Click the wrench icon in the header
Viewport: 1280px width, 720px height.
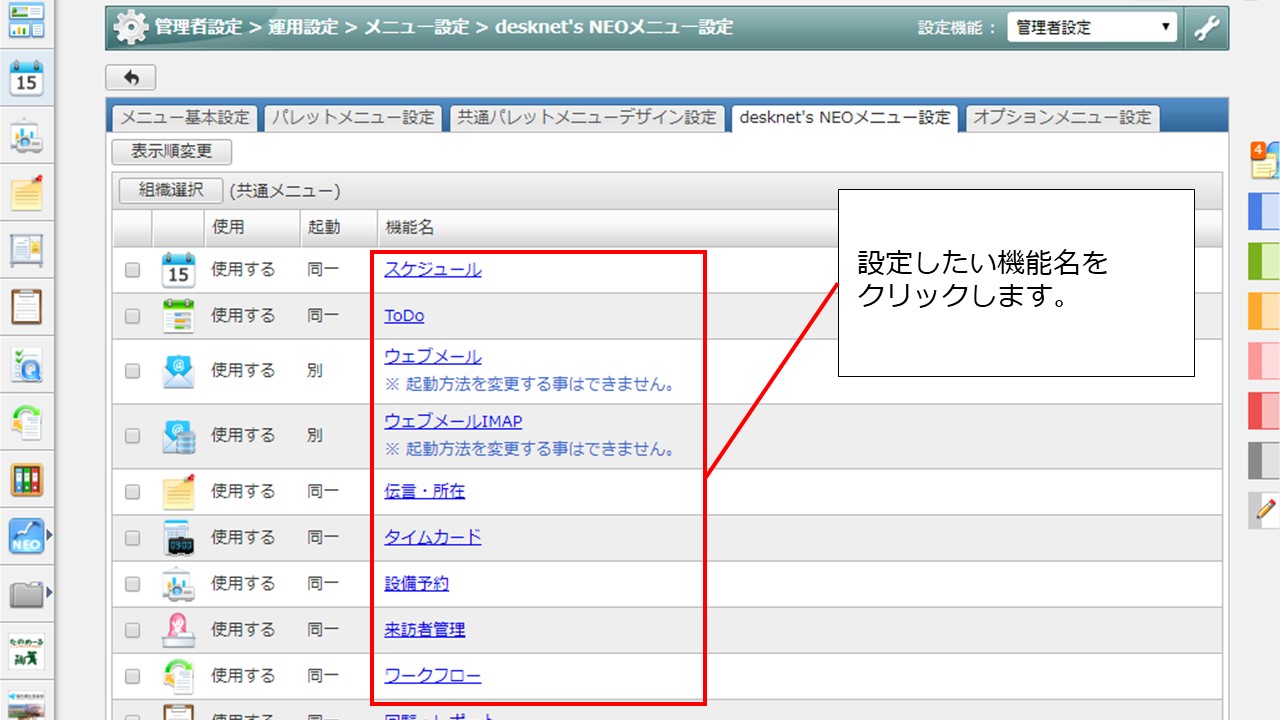click(x=1207, y=27)
